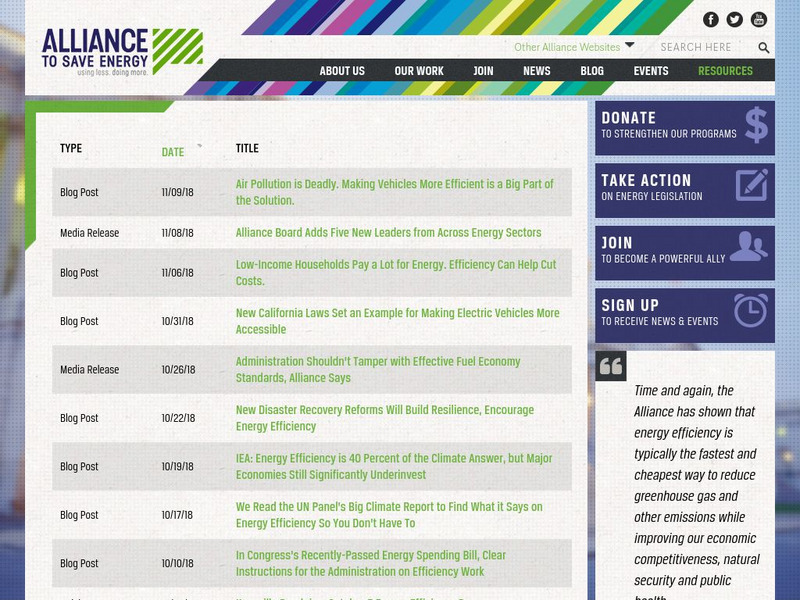Open the Alliance YouTube icon
The image size is (800, 600).
tap(759, 19)
